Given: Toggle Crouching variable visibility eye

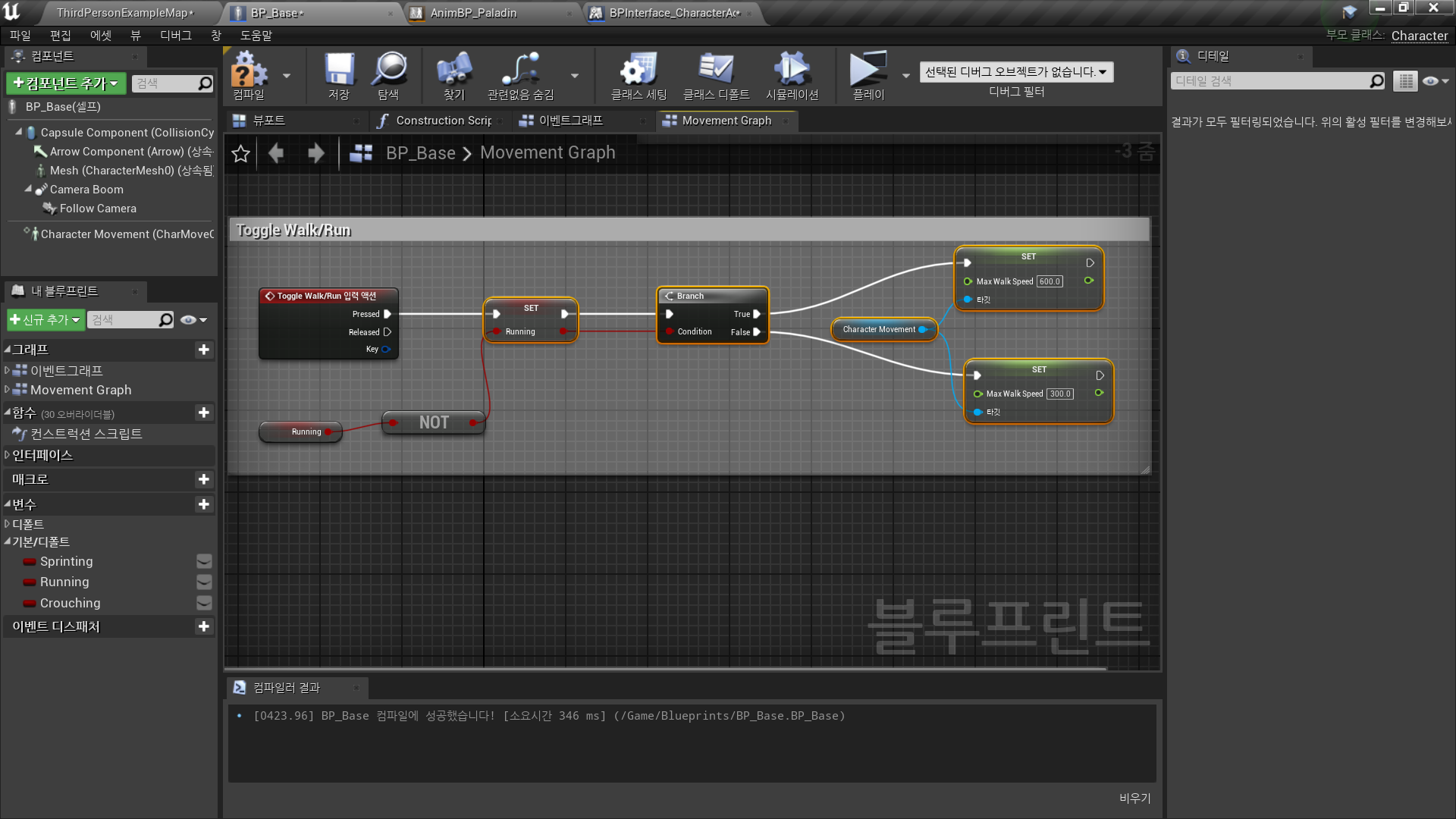Looking at the screenshot, I should point(204,603).
